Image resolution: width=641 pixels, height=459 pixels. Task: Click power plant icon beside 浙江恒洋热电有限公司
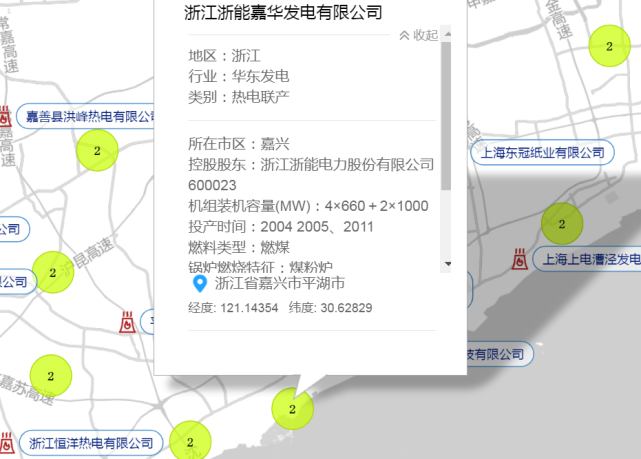(7, 443)
